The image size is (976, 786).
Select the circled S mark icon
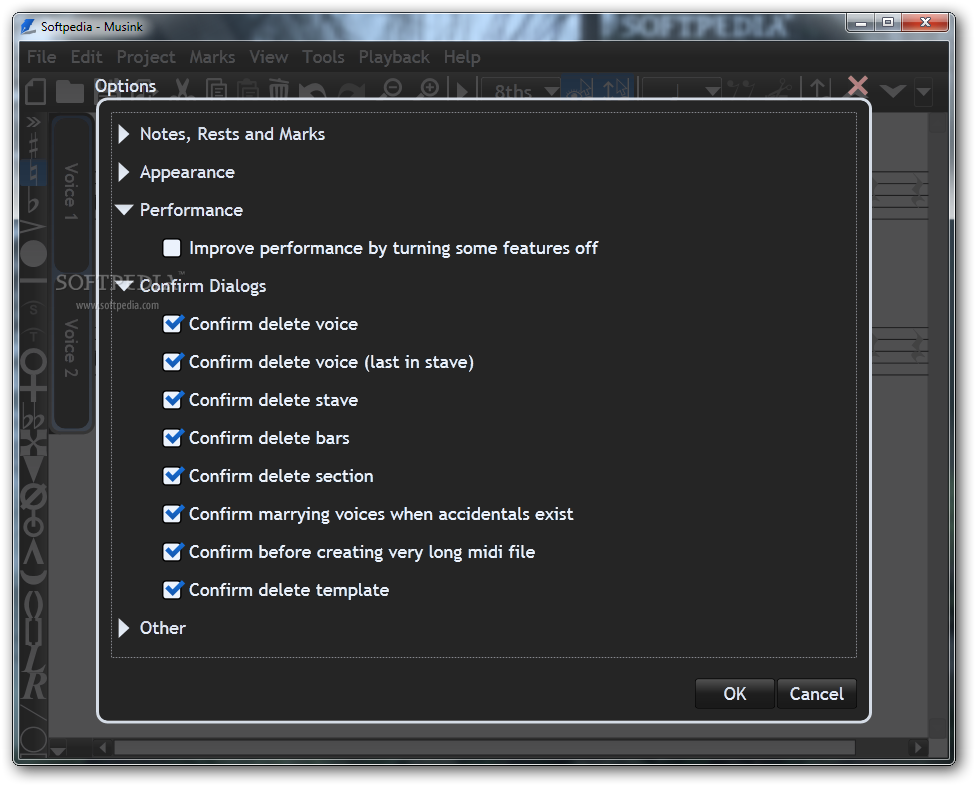click(33, 309)
